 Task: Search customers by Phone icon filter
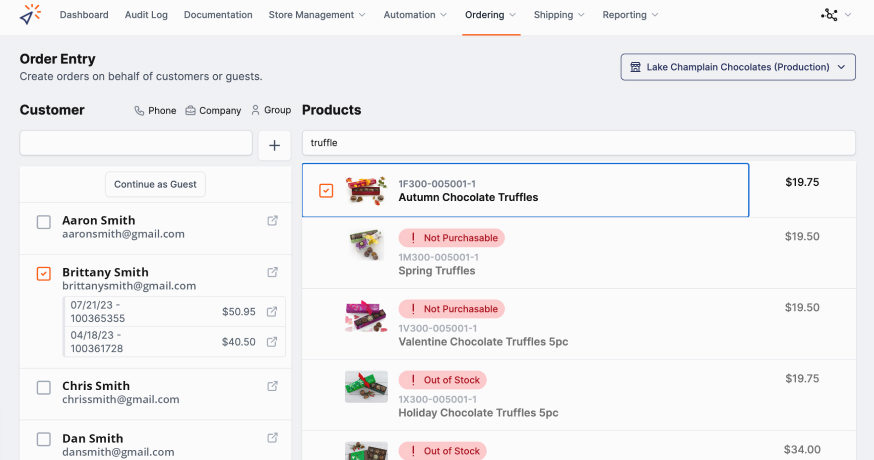(x=155, y=111)
